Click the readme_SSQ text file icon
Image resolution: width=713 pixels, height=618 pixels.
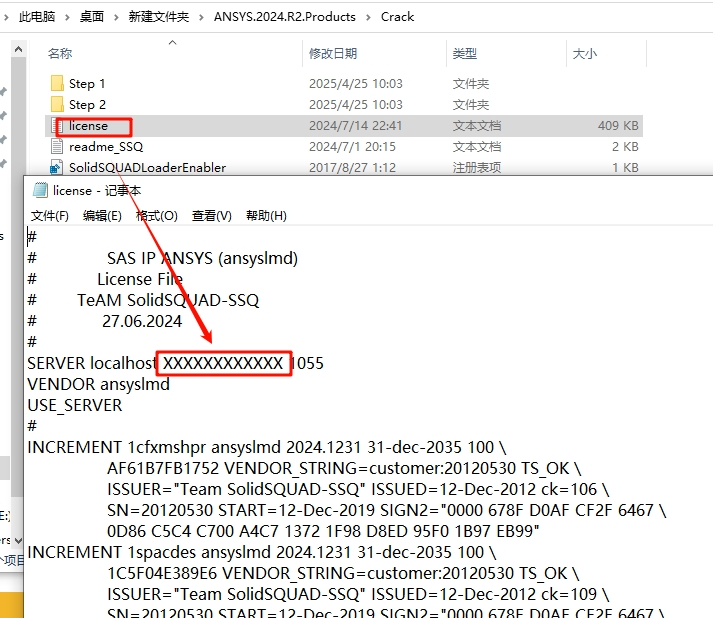(57, 146)
